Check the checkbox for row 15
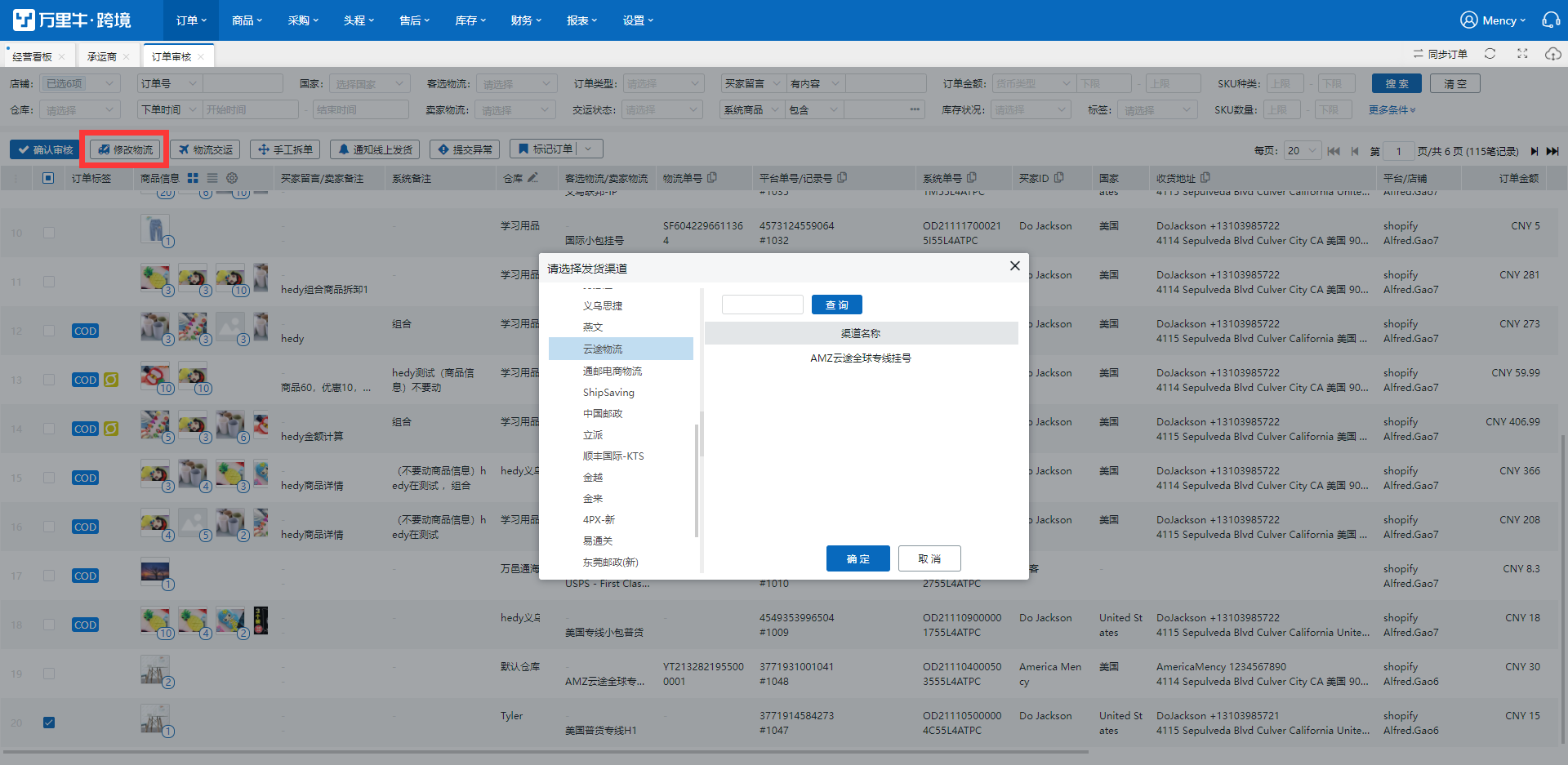 coord(49,478)
